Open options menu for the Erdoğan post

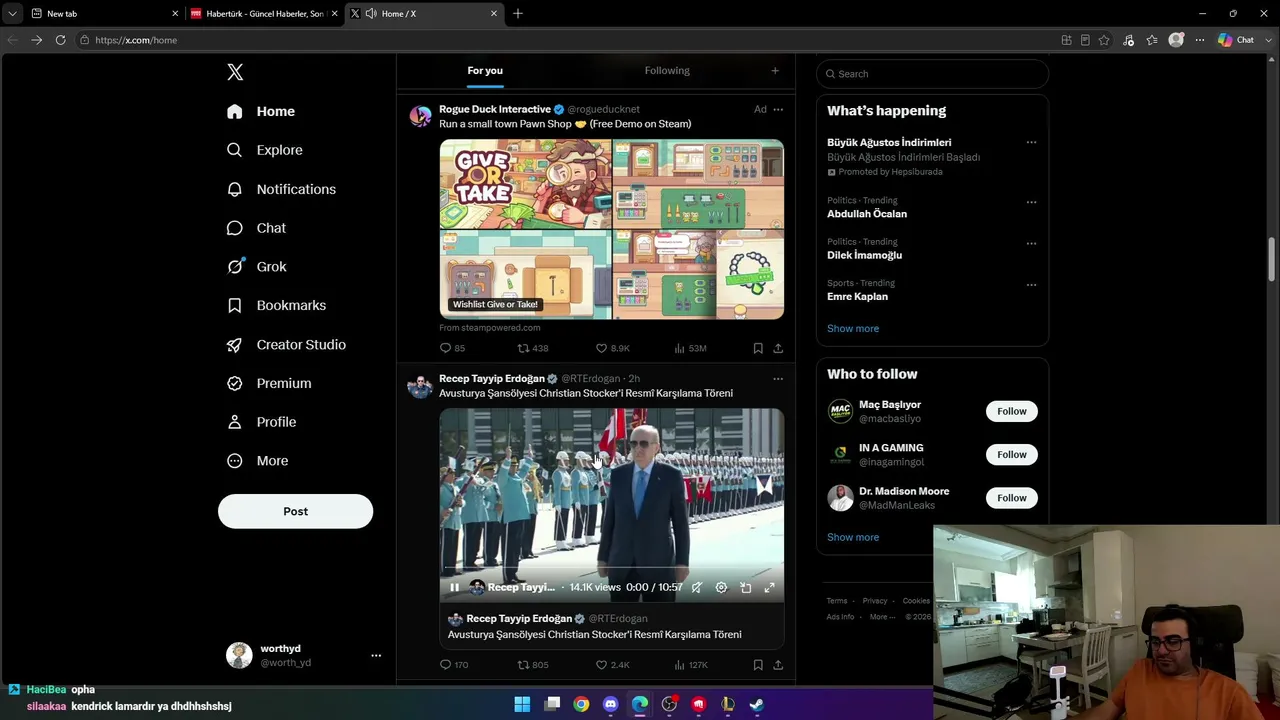click(x=778, y=379)
